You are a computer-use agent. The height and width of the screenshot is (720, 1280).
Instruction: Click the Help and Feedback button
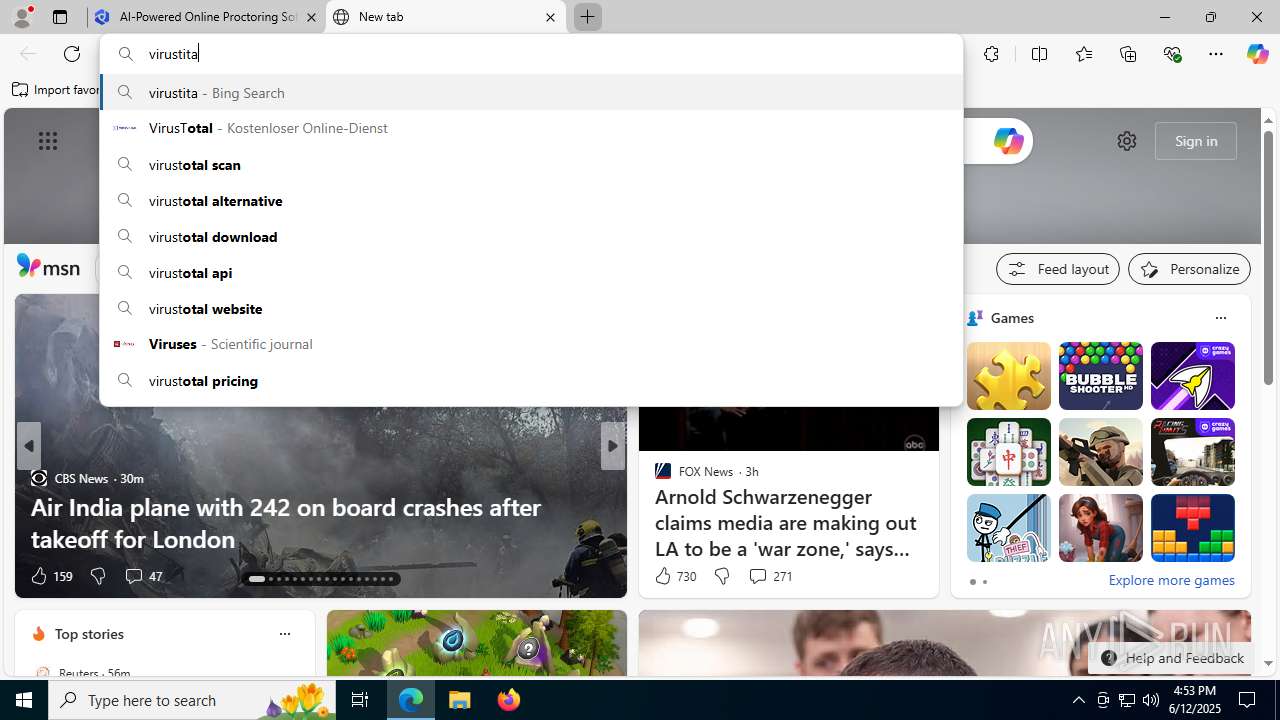1171,658
